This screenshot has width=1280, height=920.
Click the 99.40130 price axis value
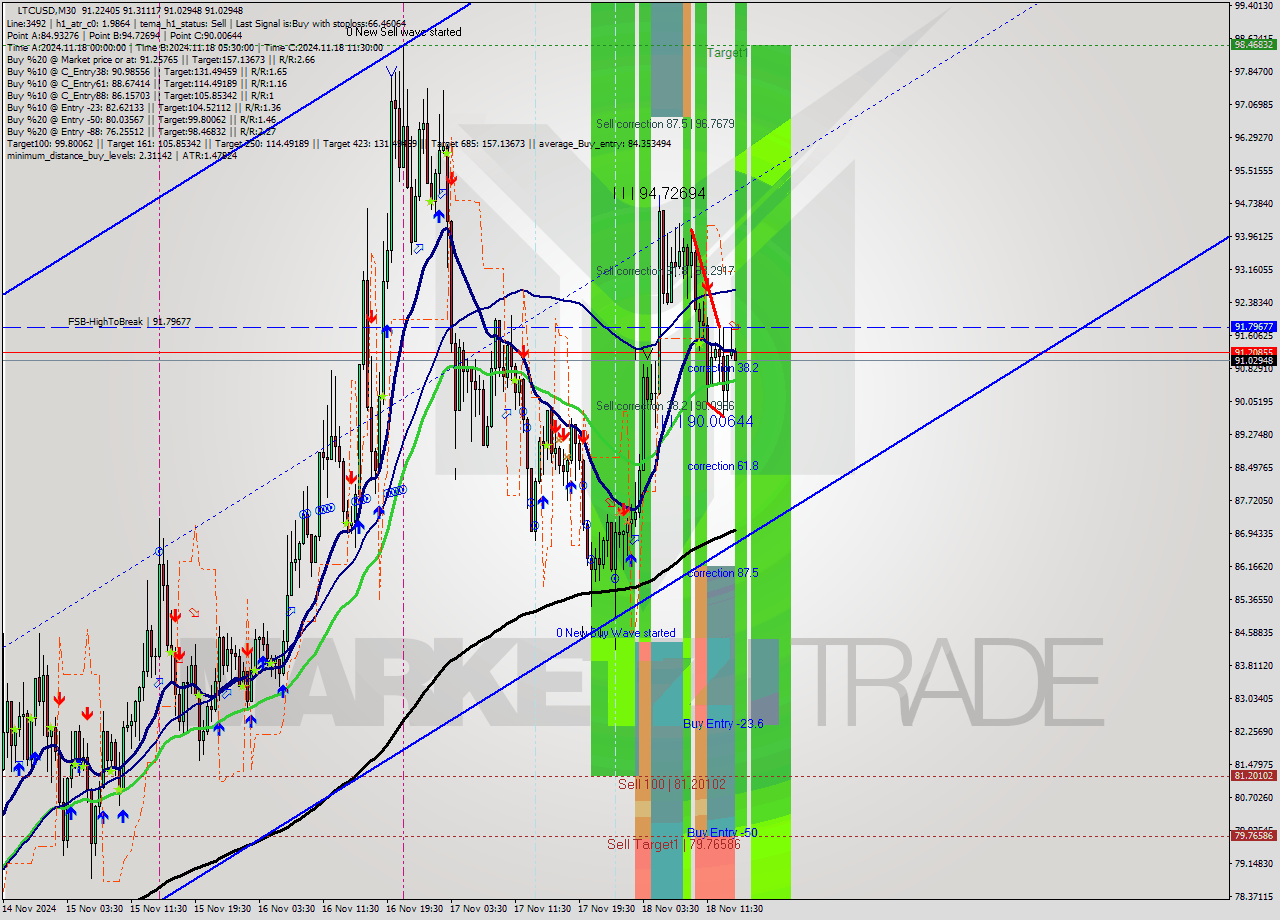1254,5
